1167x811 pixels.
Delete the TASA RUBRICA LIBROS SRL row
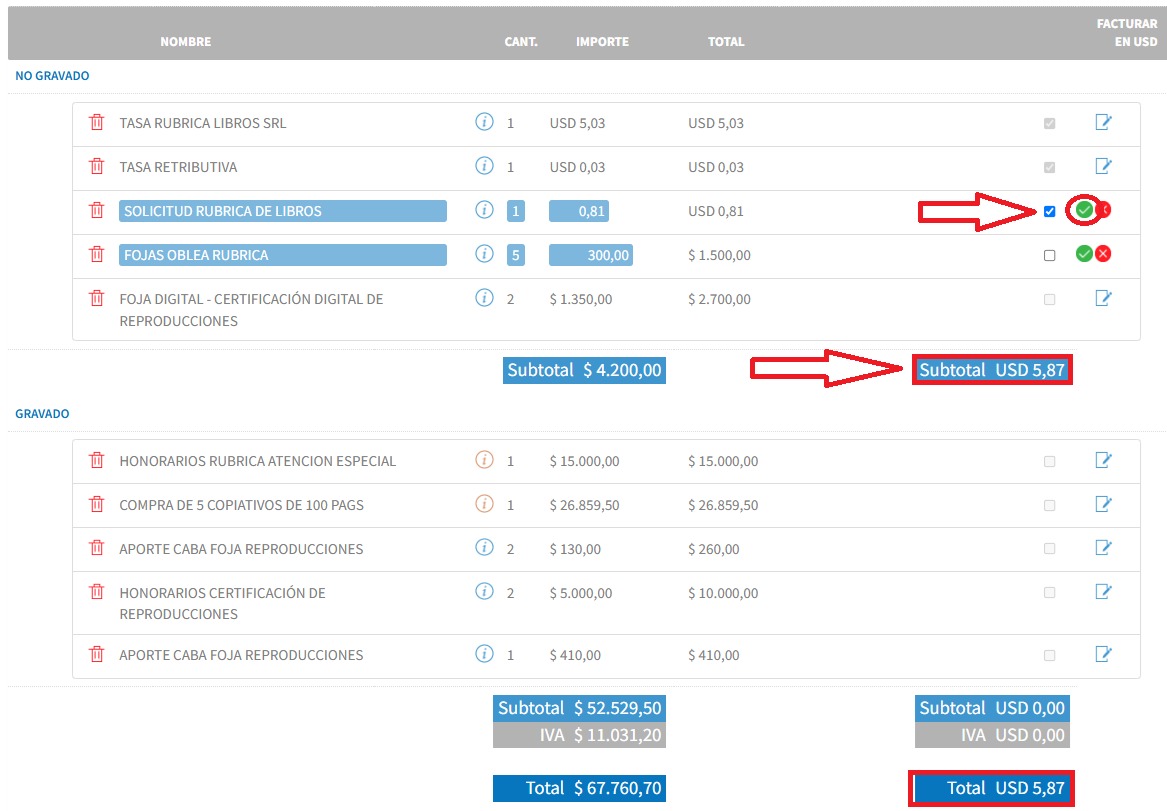pyautogui.click(x=97, y=123)
